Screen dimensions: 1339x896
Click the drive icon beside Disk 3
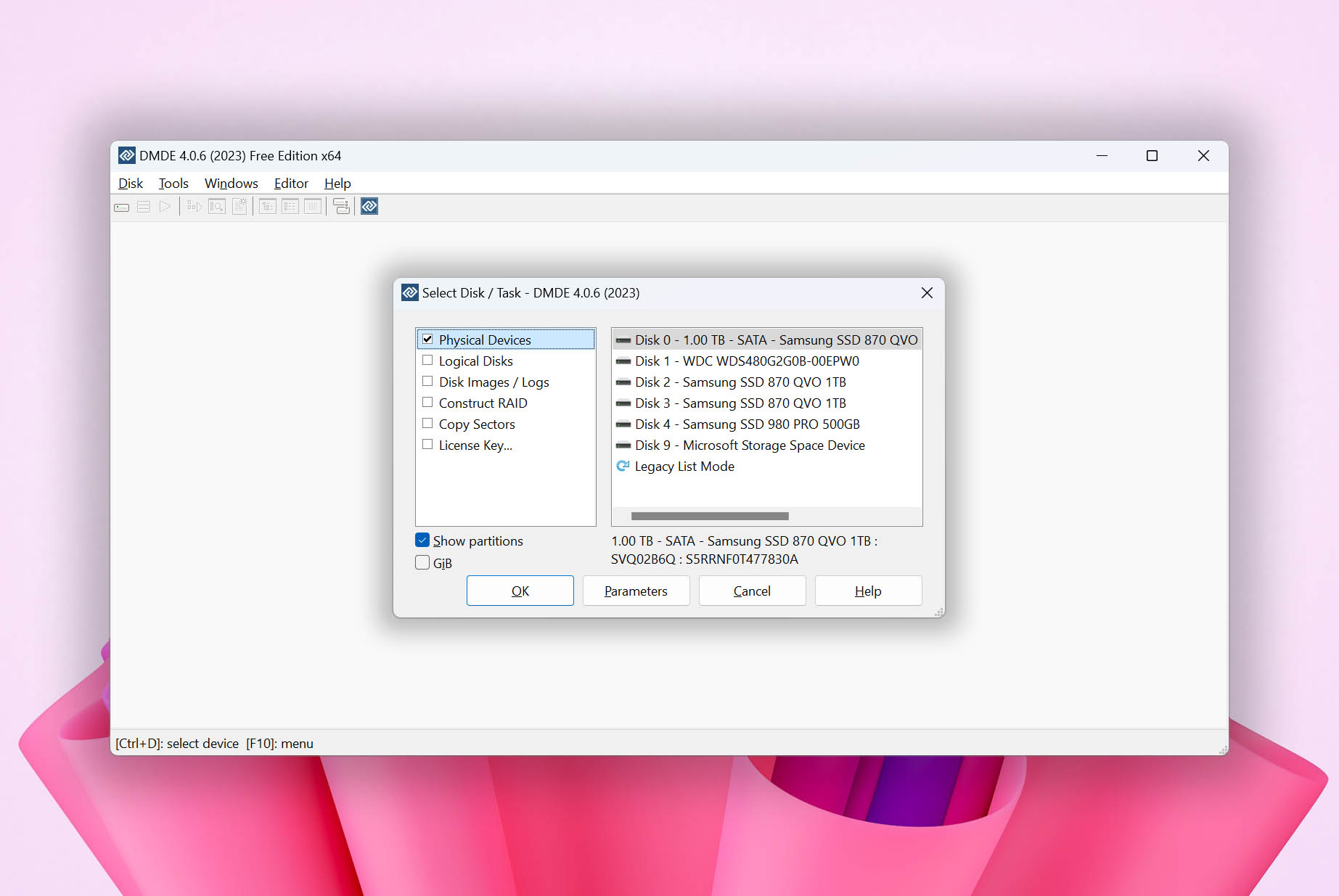click(623, 403)
